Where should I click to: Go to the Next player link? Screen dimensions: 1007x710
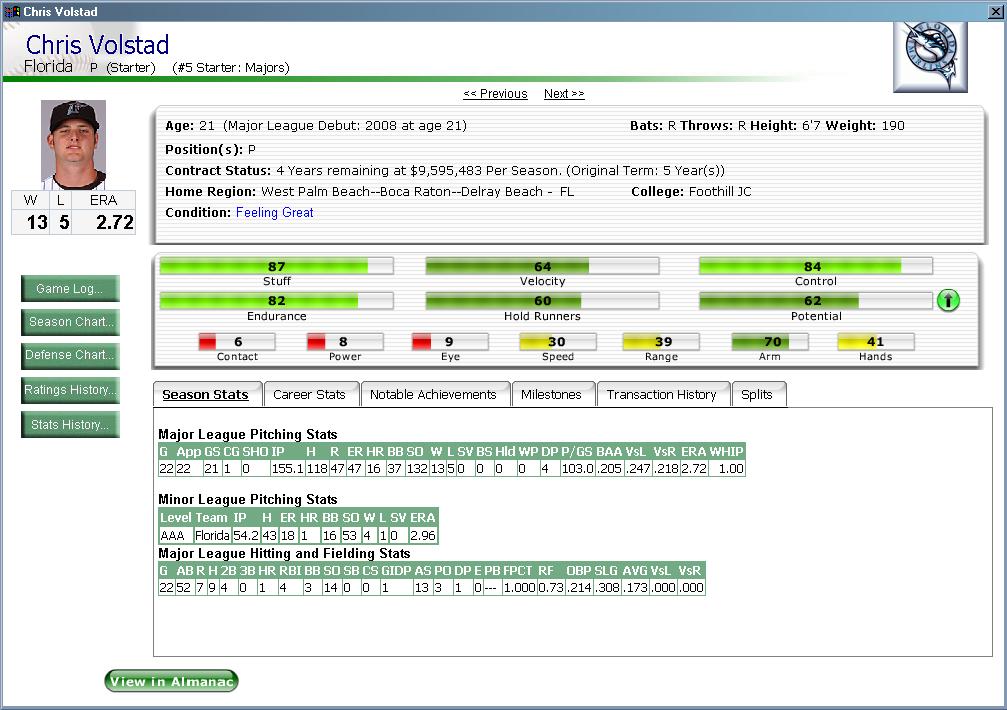point(564,94)
